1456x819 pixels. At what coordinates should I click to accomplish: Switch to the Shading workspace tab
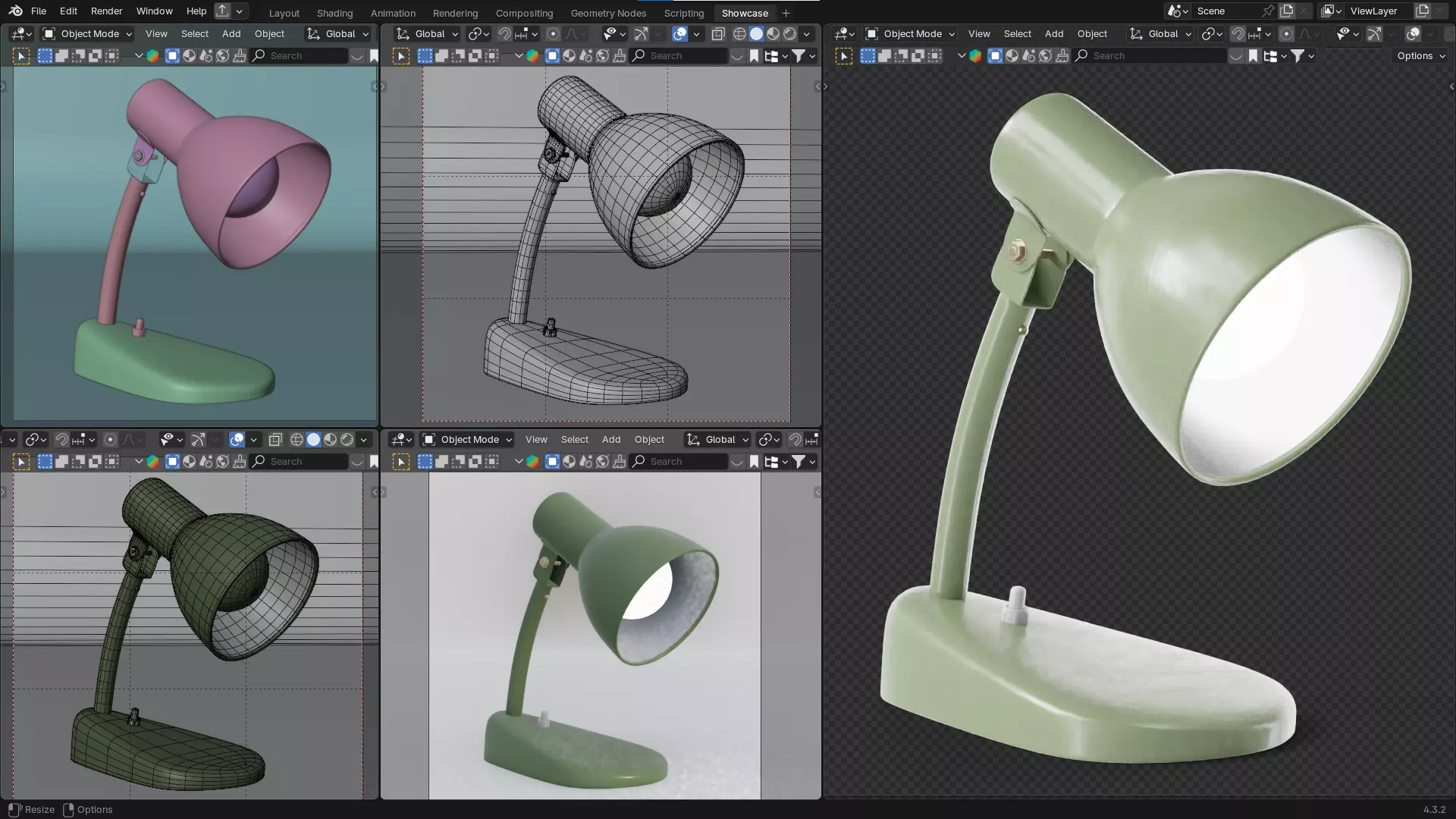334,13
